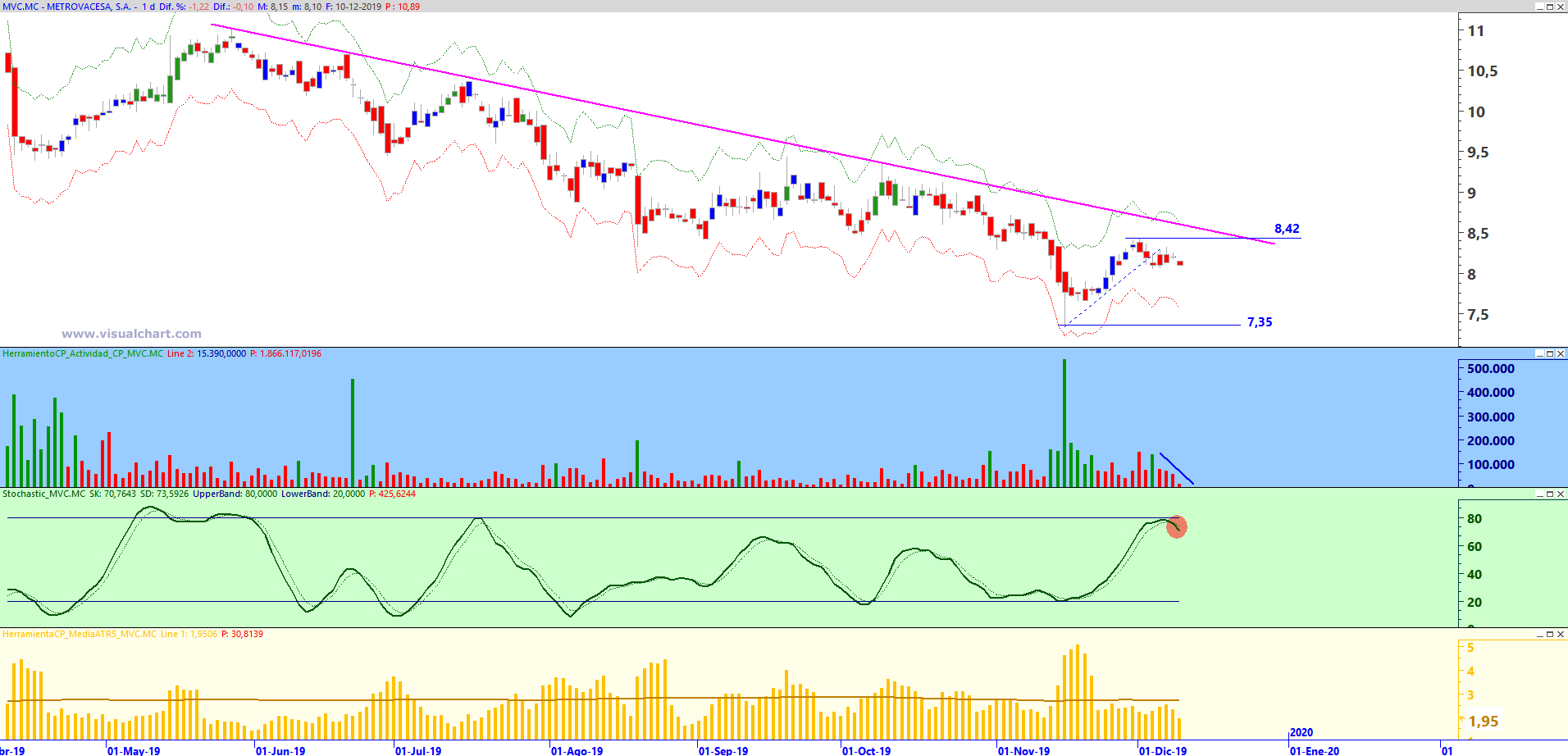Viewport: 1568px width, 756px height.
Task: Click the '1,95' ATR axis value label
Action: 1484,722
